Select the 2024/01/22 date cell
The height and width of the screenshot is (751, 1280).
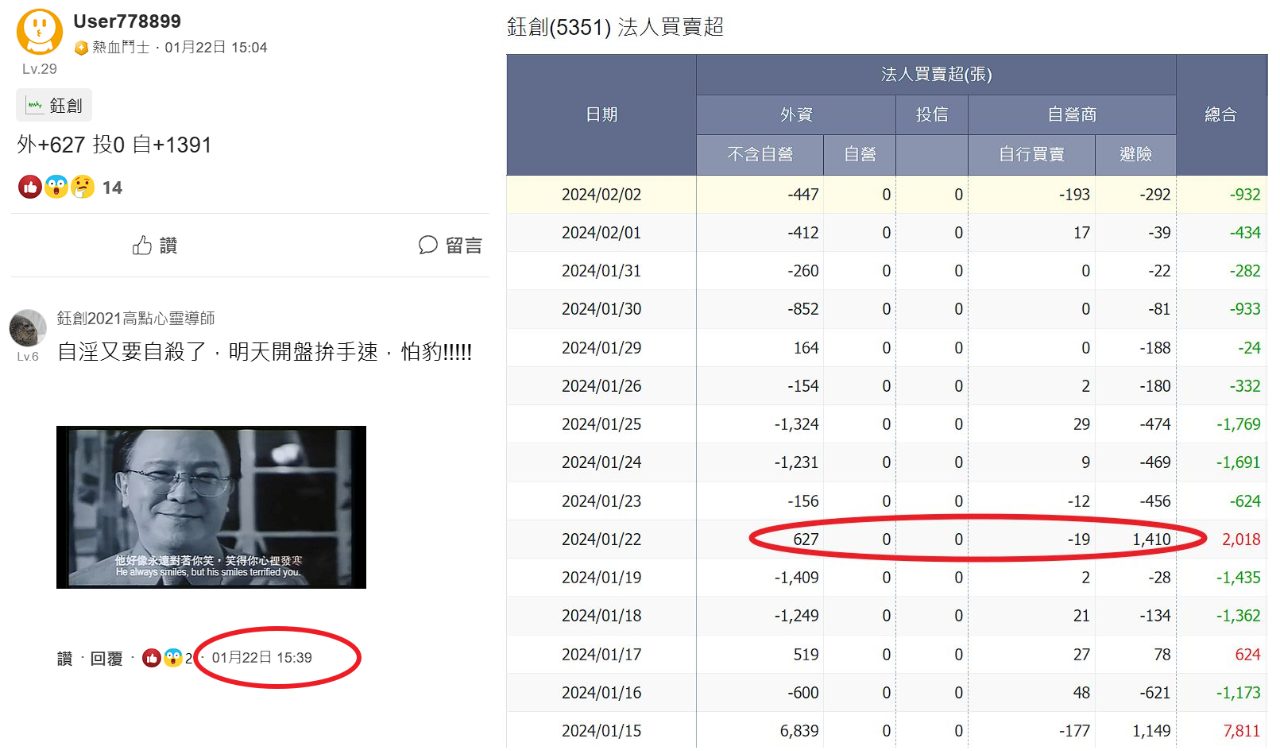coord(601,539)
